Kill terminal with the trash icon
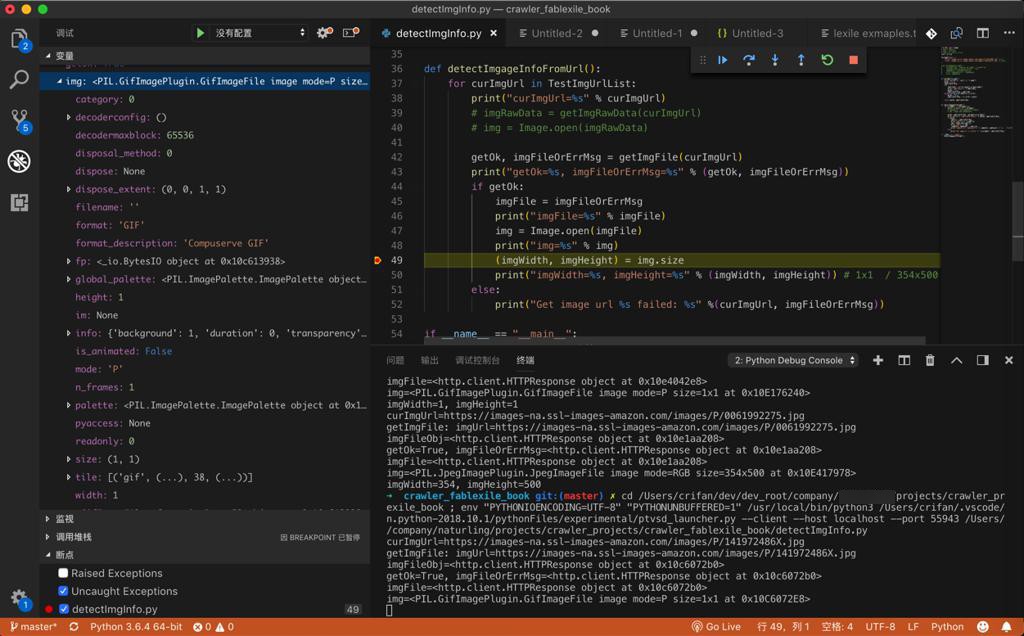This screenshot has width=1024, height=636. click(x=930, y=360)
